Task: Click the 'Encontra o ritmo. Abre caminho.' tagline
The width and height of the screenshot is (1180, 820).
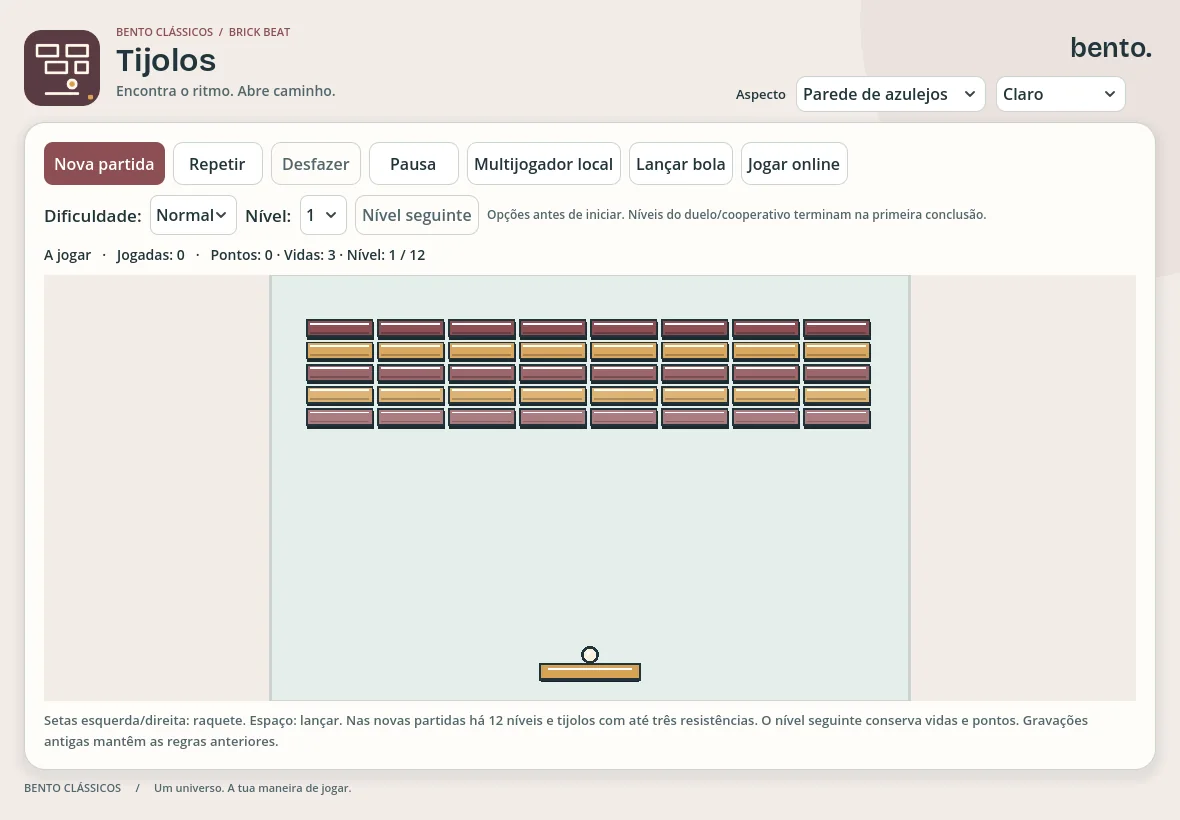Action: pyautogui.click(x=226, y=91)
